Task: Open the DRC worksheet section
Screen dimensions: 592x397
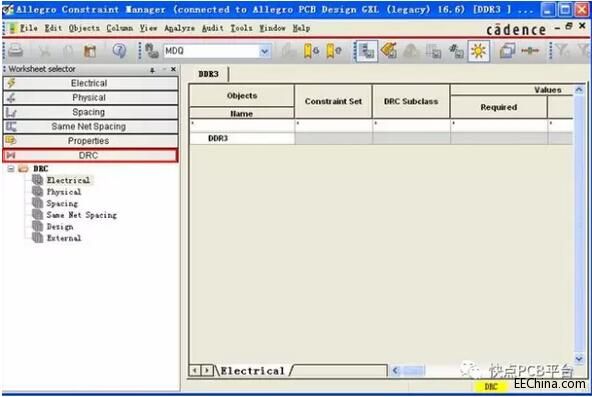Action: (x=90, y=155)
